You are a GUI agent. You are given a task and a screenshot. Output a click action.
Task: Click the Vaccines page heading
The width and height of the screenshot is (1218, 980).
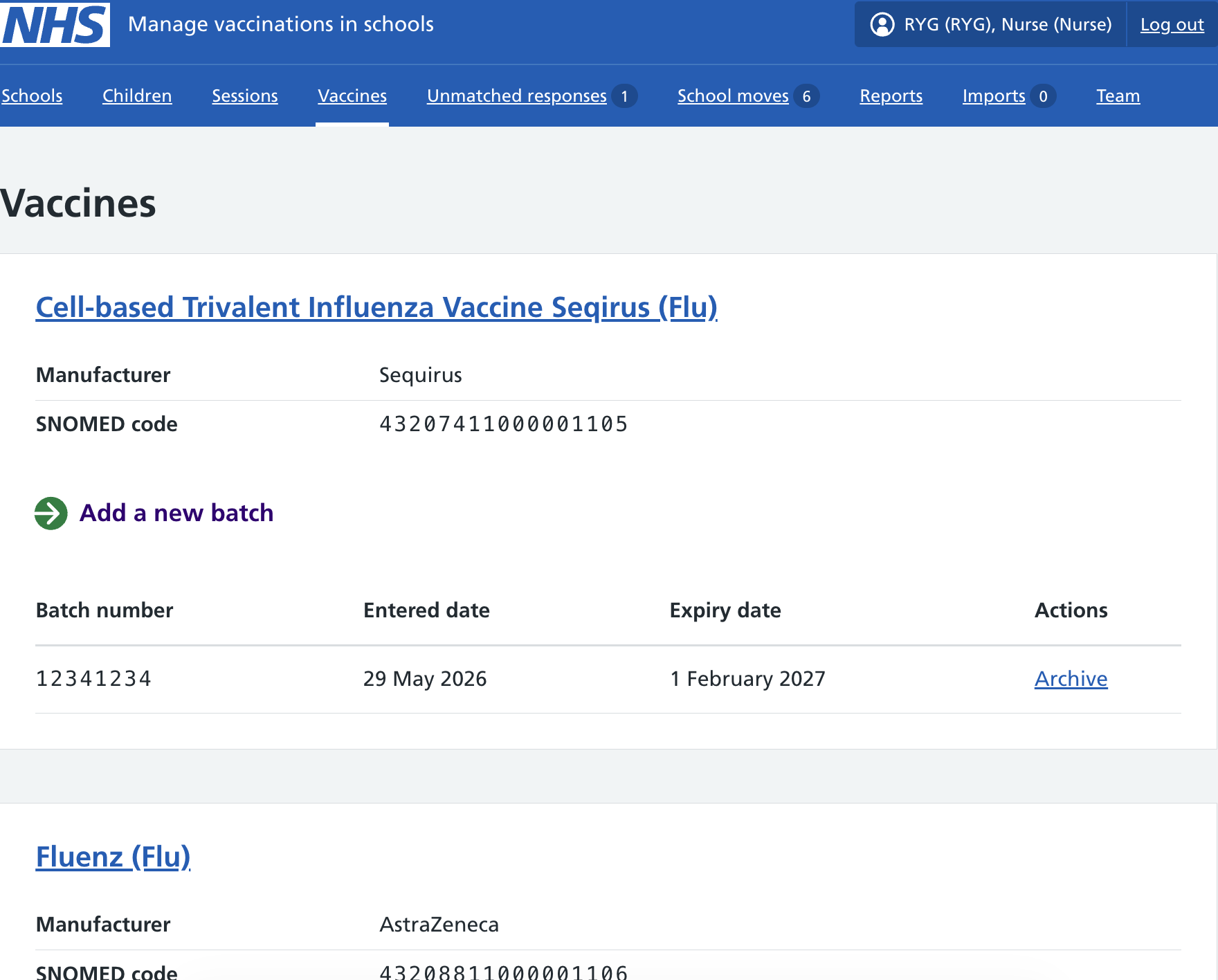pos(78,203)
